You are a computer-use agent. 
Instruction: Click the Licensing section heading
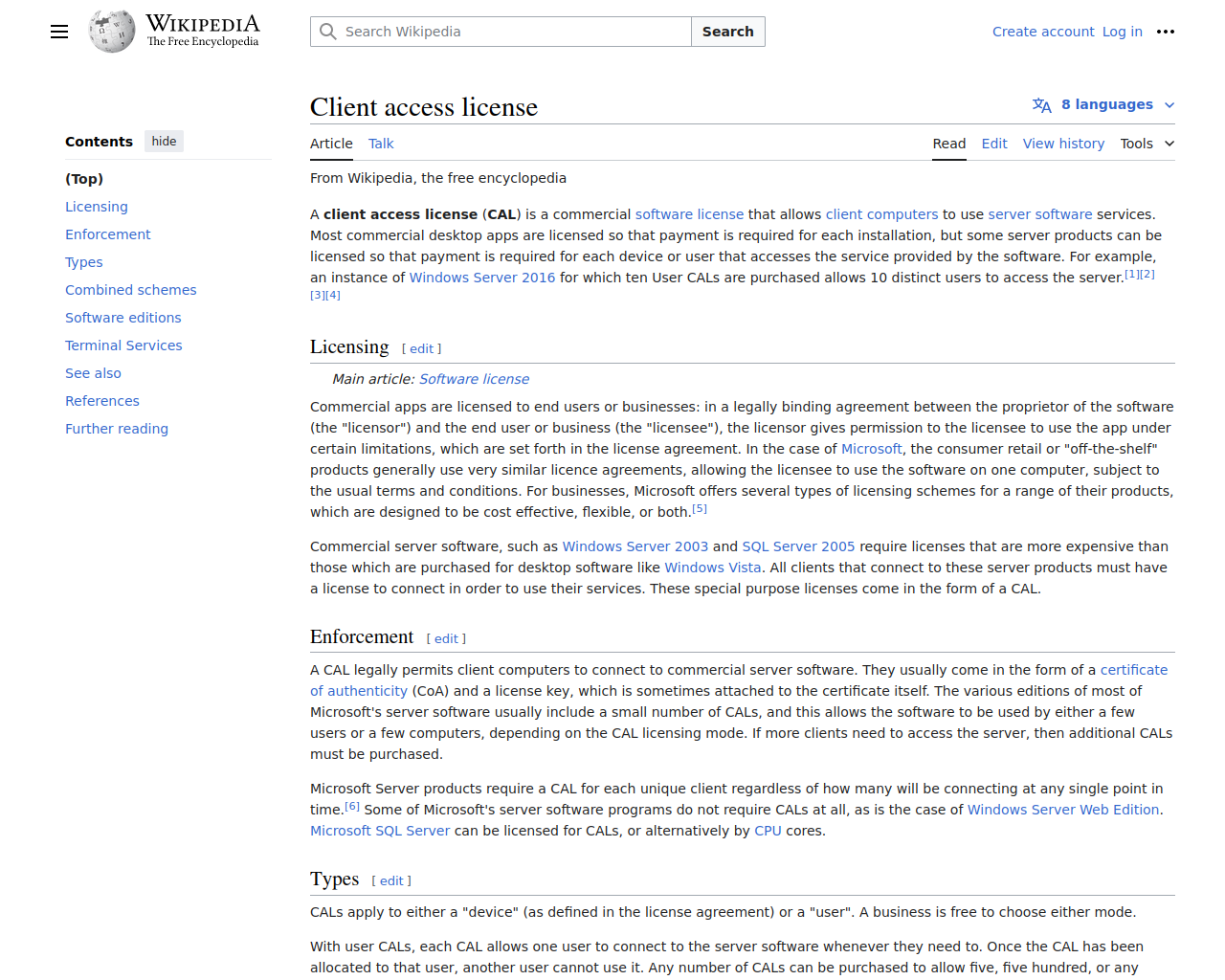click(349, 346)
